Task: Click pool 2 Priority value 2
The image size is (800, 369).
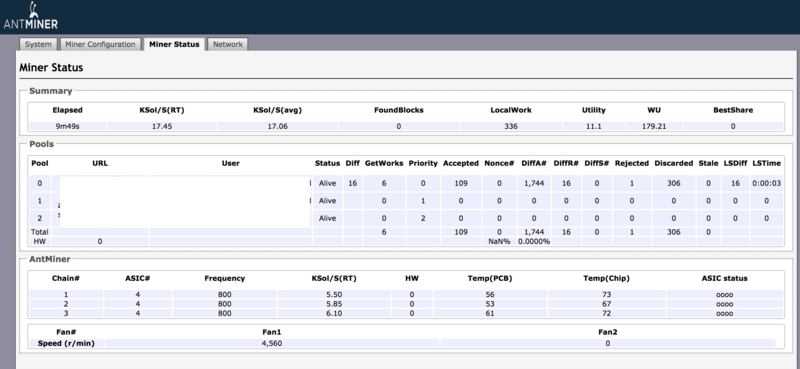Action: point(423,218)
